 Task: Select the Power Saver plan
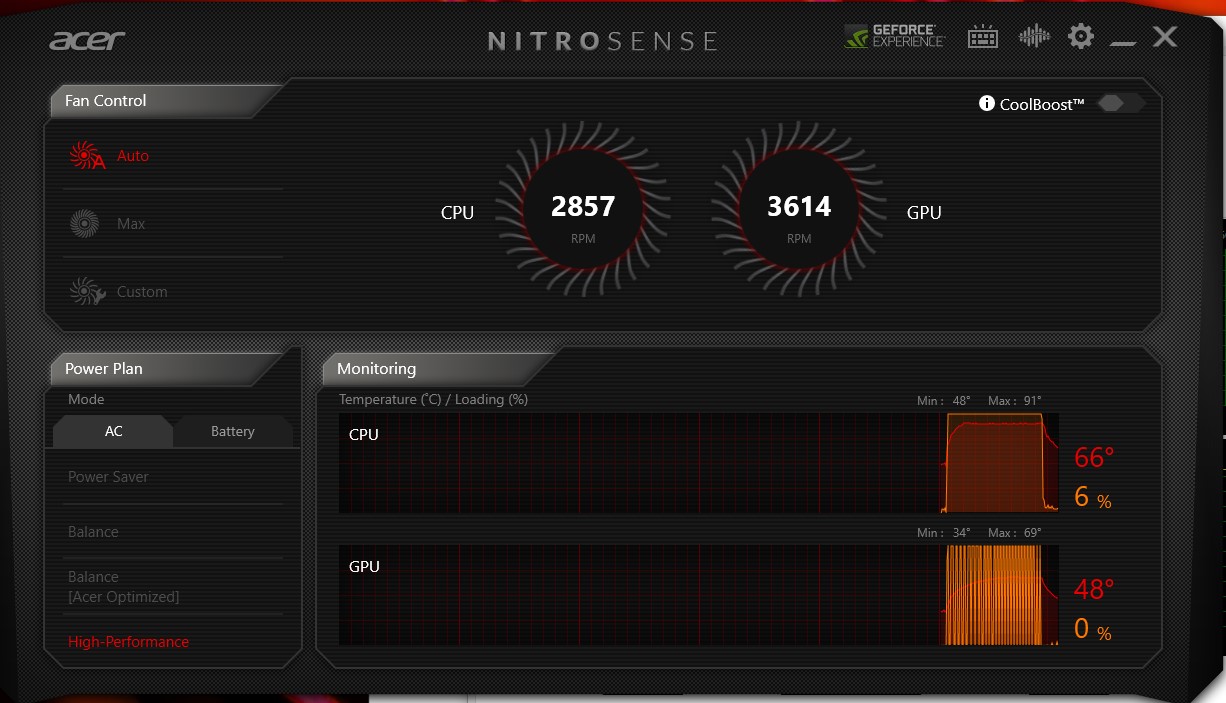pyautogui.click(x=108, y=477)
